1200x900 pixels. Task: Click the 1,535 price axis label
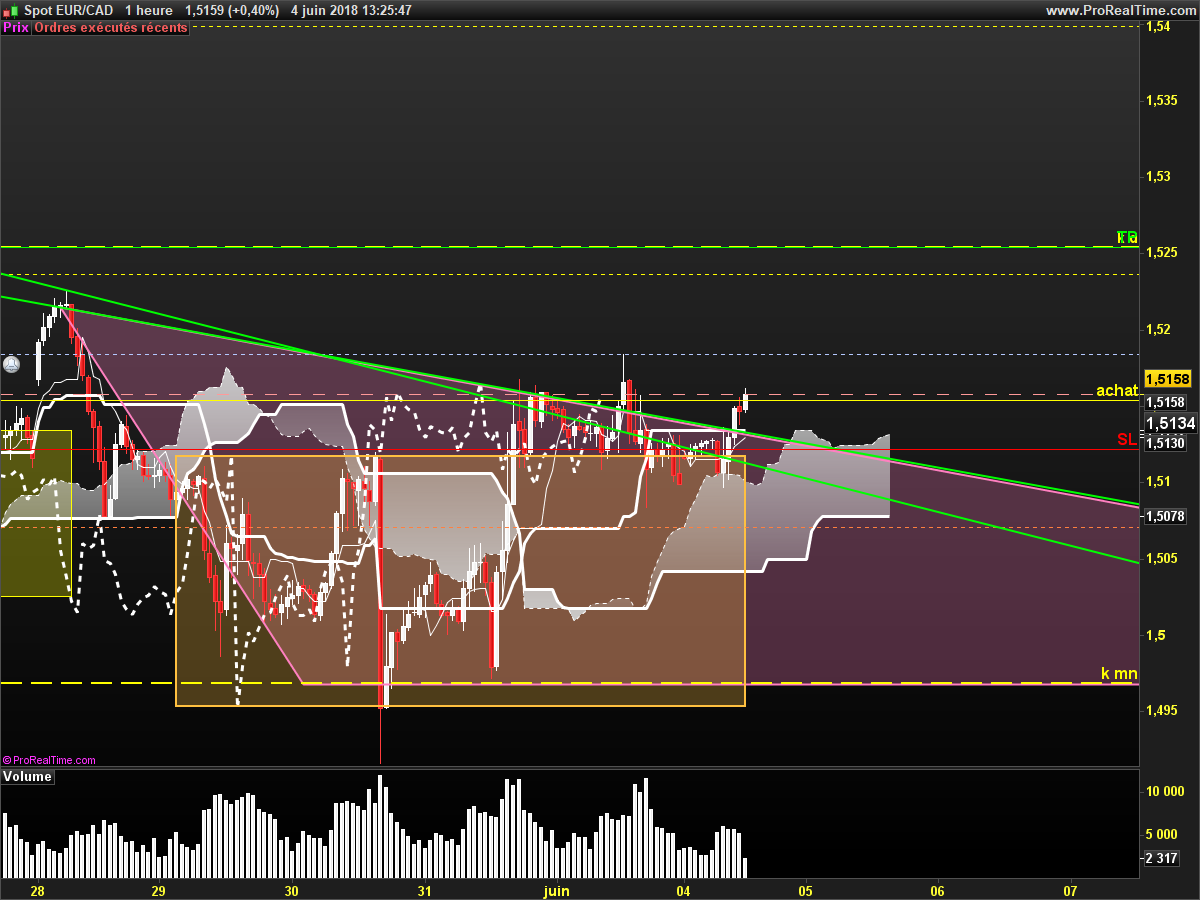tap(1164, 100)
